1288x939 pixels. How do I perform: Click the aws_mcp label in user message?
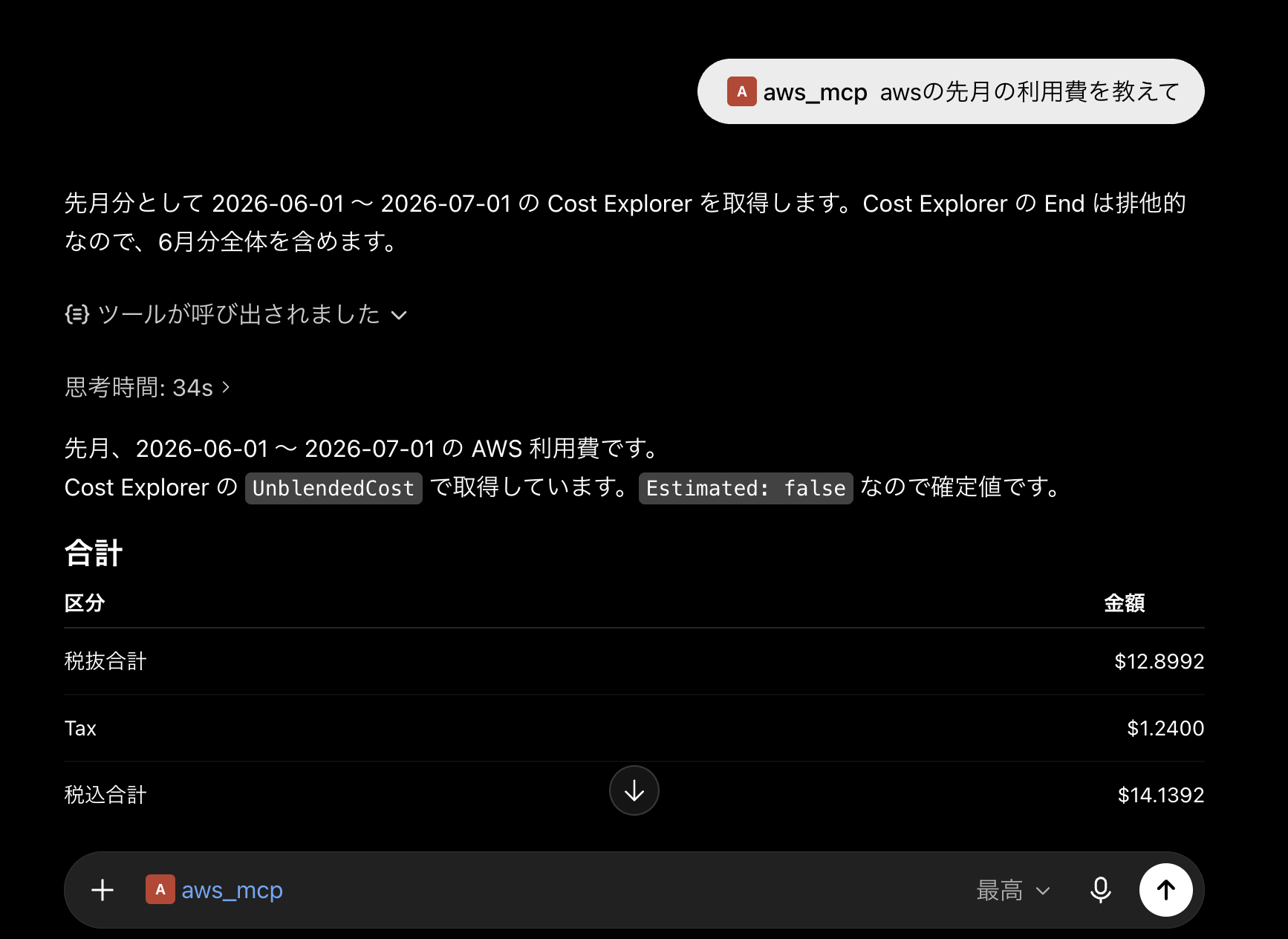tap(815, 92)
